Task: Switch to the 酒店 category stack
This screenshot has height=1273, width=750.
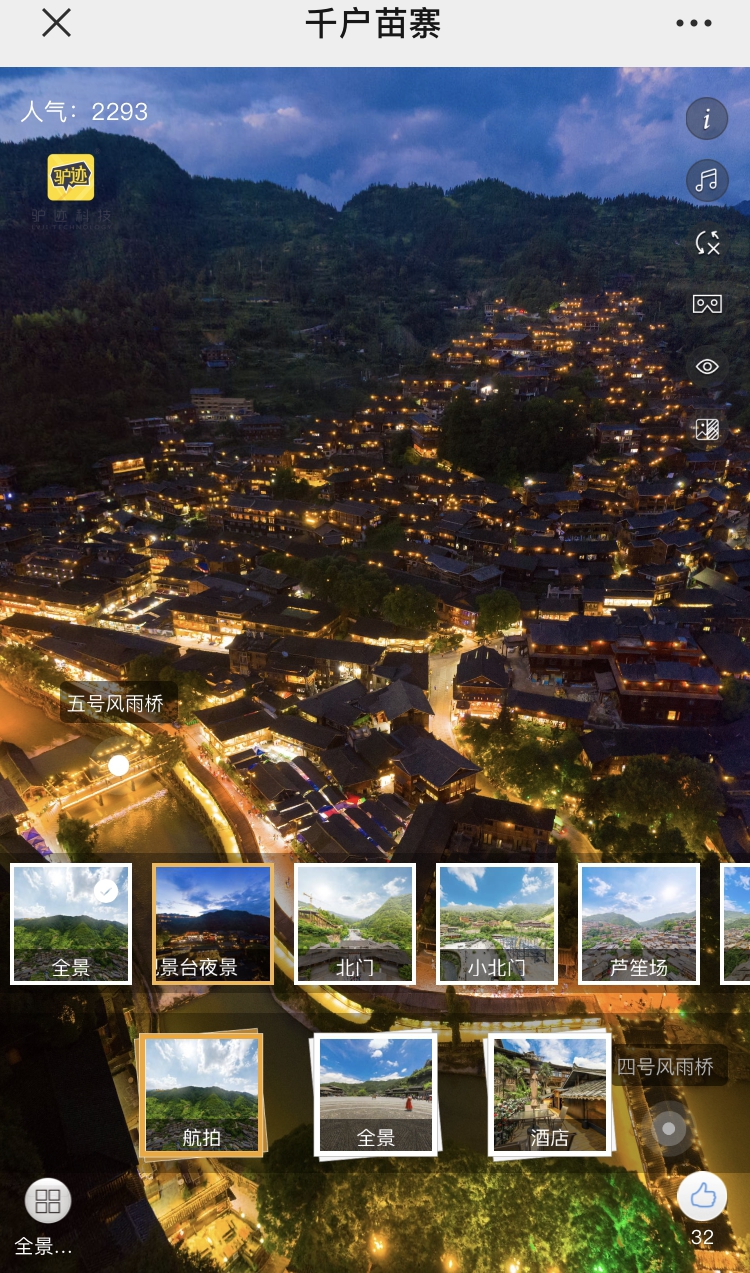Action: [x=549, y=1095]
